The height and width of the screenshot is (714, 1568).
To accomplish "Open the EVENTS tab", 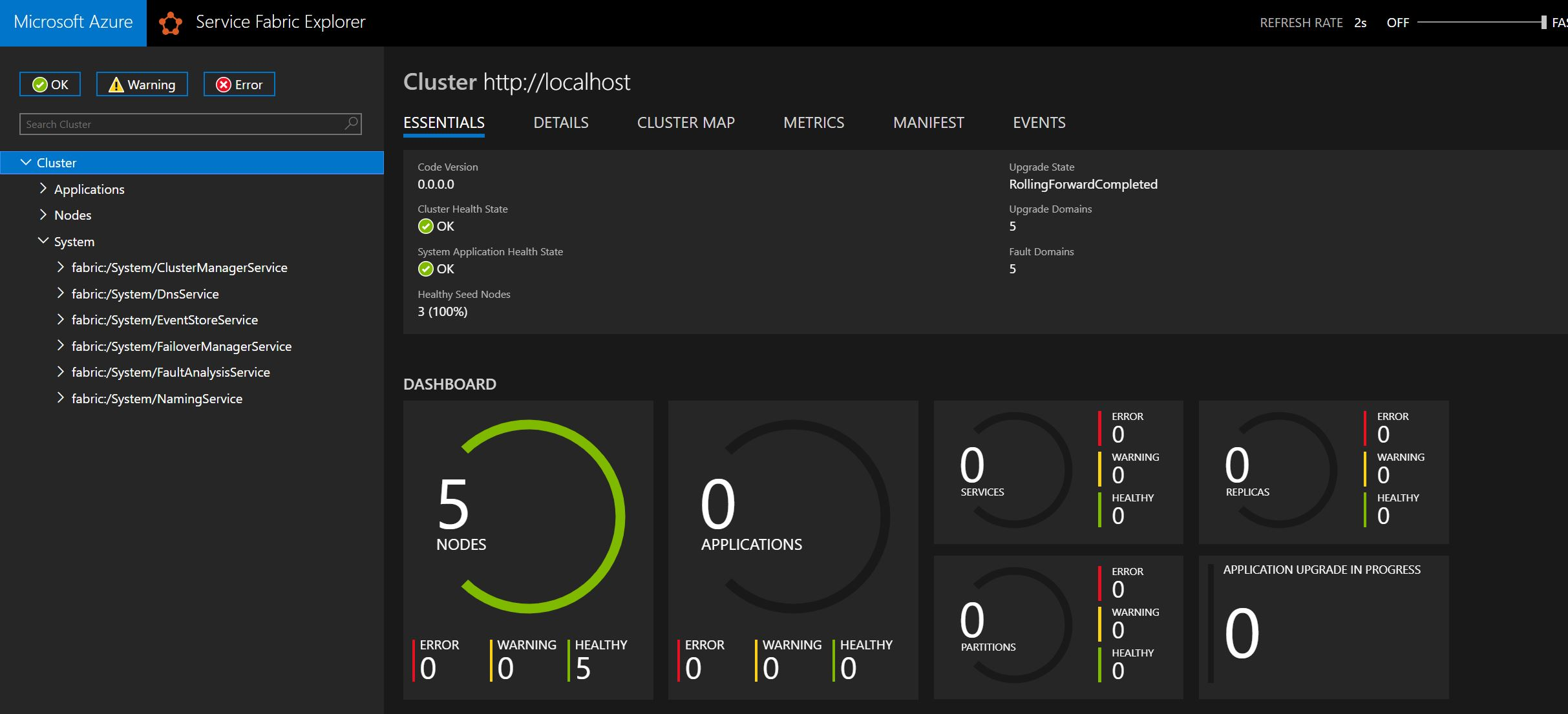I will pyautogui.click(x=1039, y=123).
